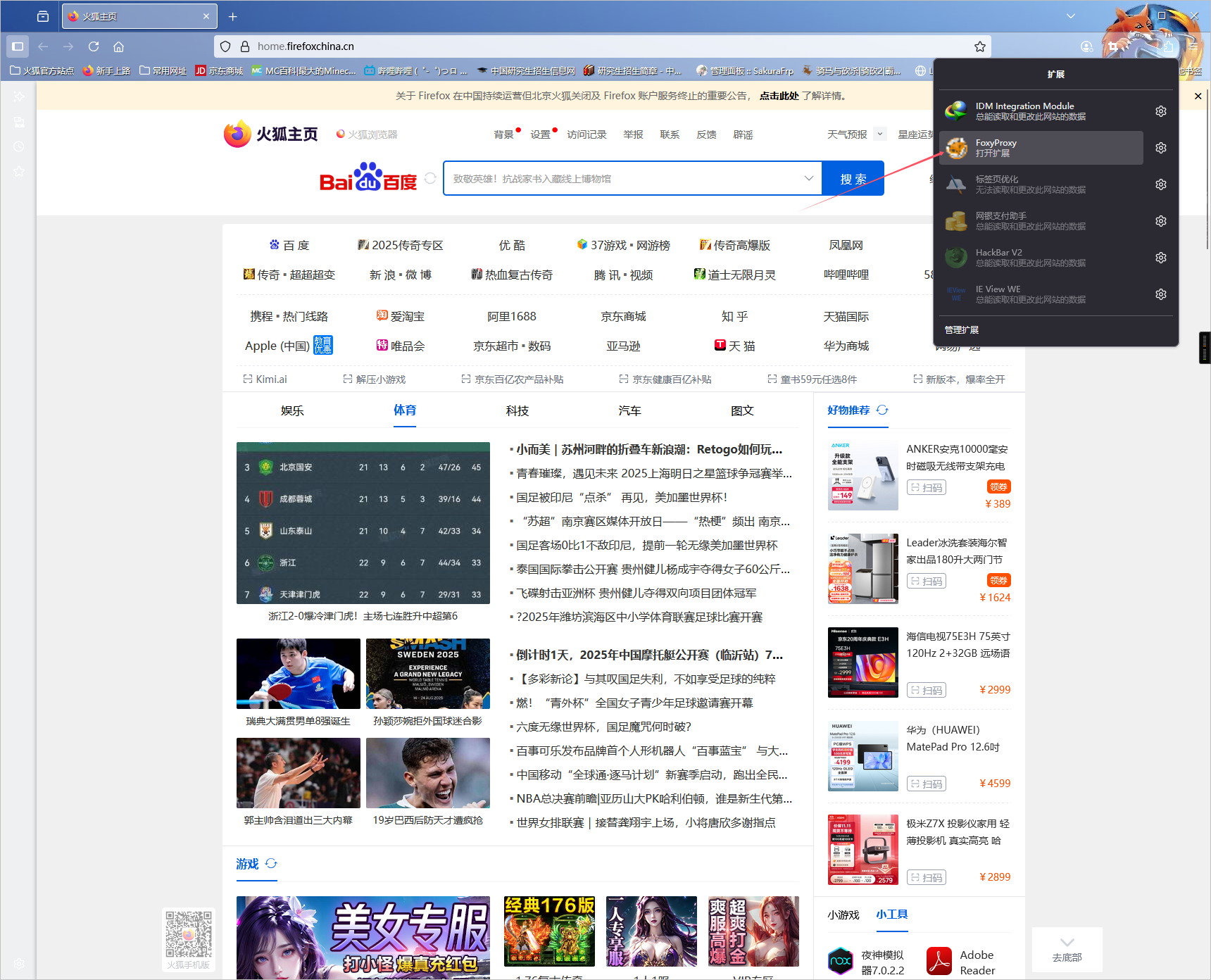Dismiss the Firefox announcement banner
The height and width of the screenshot is (980, 1211).
pyautogui.click(x=1198, y=96)
